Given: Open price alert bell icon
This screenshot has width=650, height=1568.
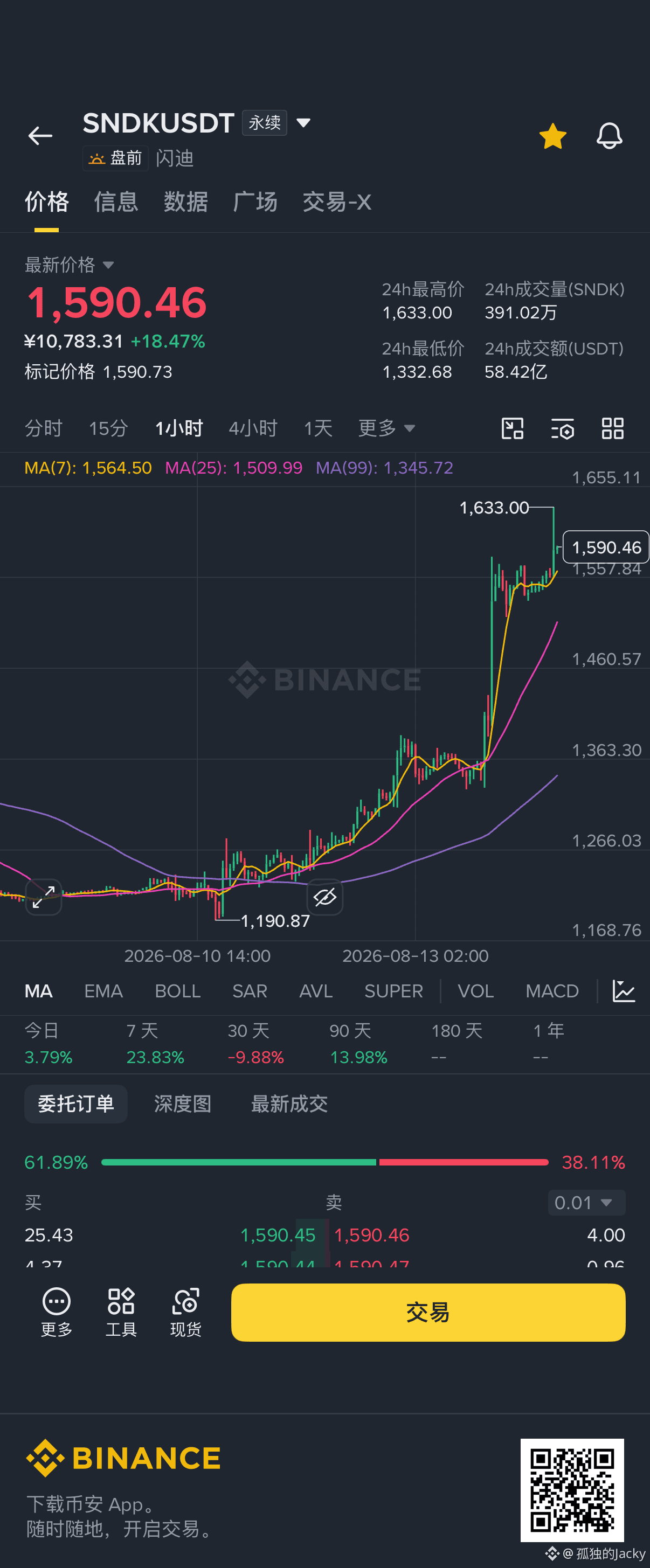Looking at the screenshot, I should coord(609,136).
